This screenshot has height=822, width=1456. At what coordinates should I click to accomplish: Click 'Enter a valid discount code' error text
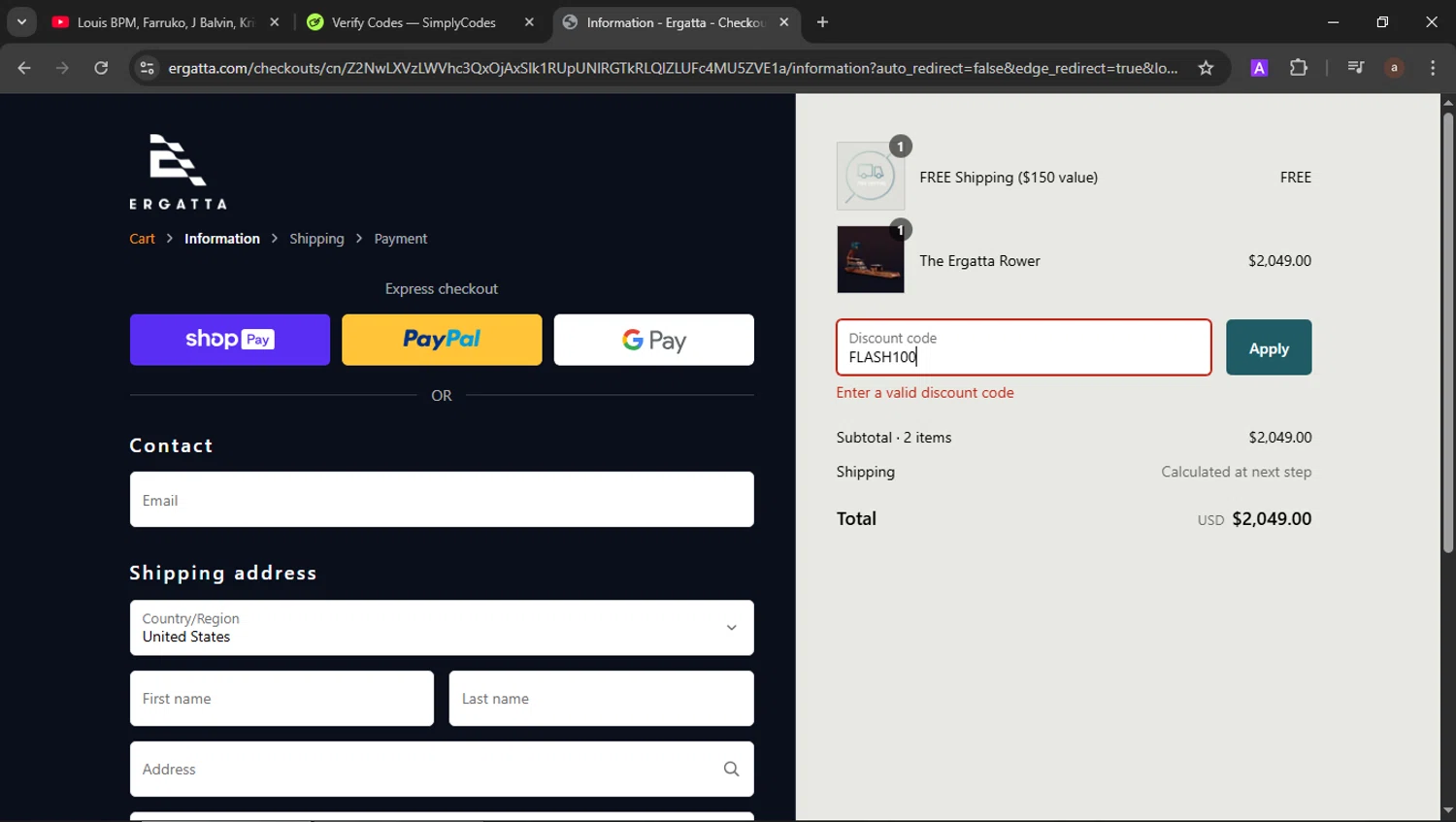pos(925,393)
